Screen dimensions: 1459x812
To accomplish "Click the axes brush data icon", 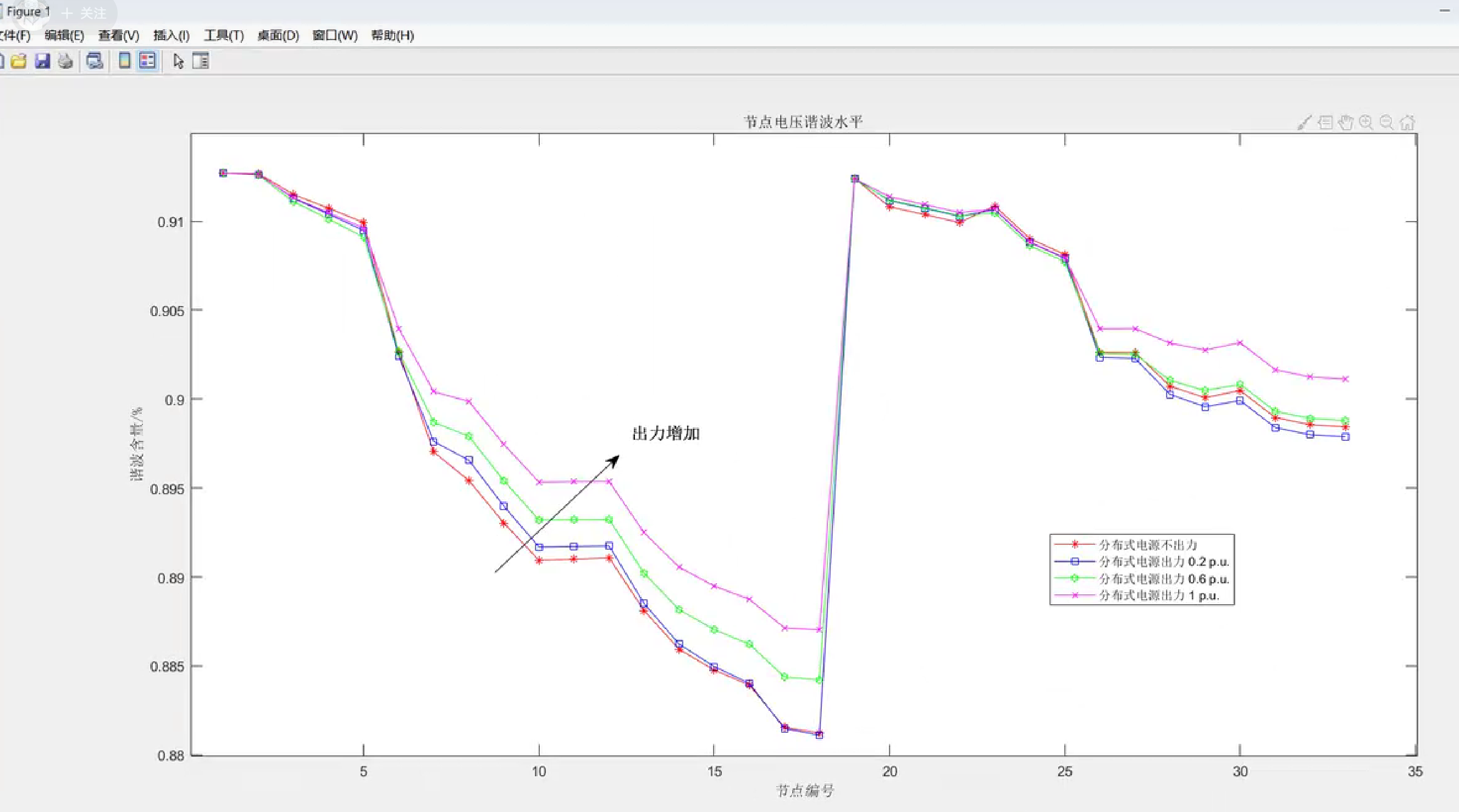I will pyautogui.click(x=1305, y=122).
